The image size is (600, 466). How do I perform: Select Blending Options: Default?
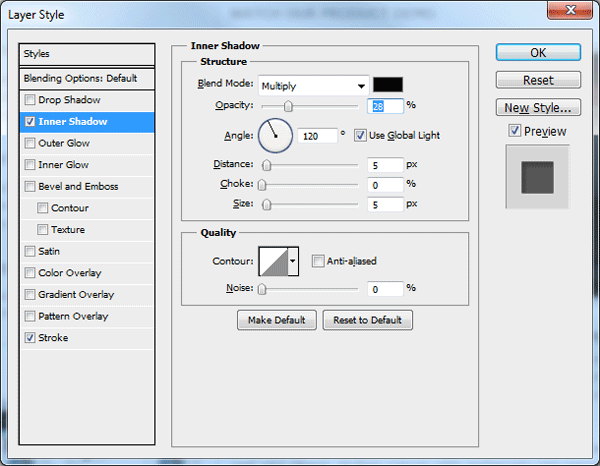(87, 79)
